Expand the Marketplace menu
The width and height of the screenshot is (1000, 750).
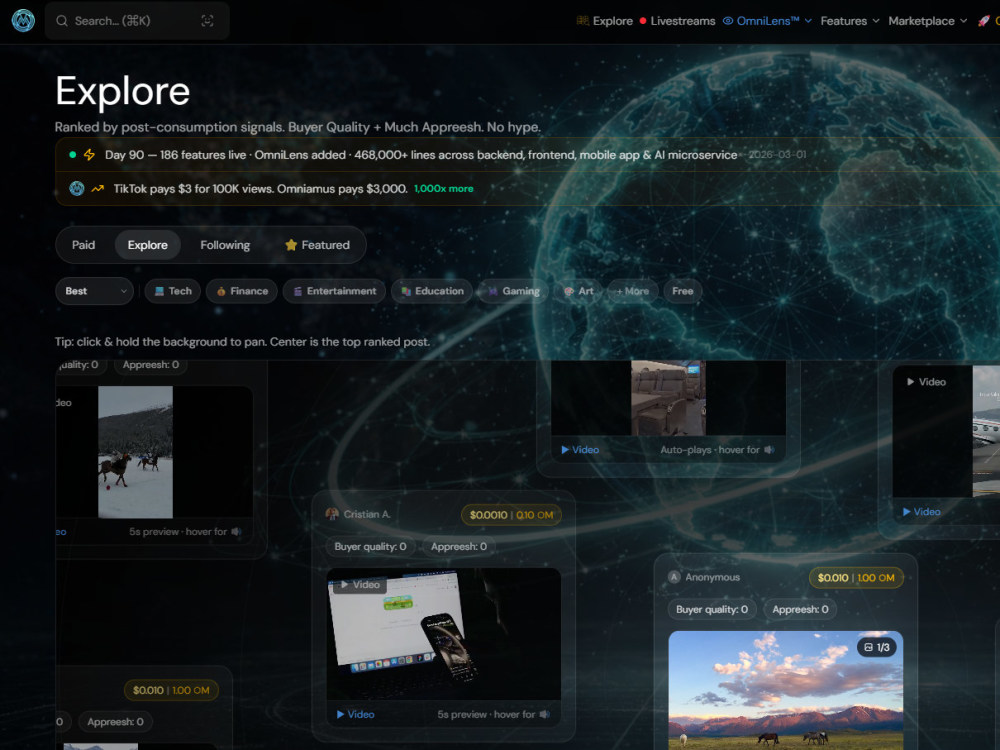[x=927, y=21]
